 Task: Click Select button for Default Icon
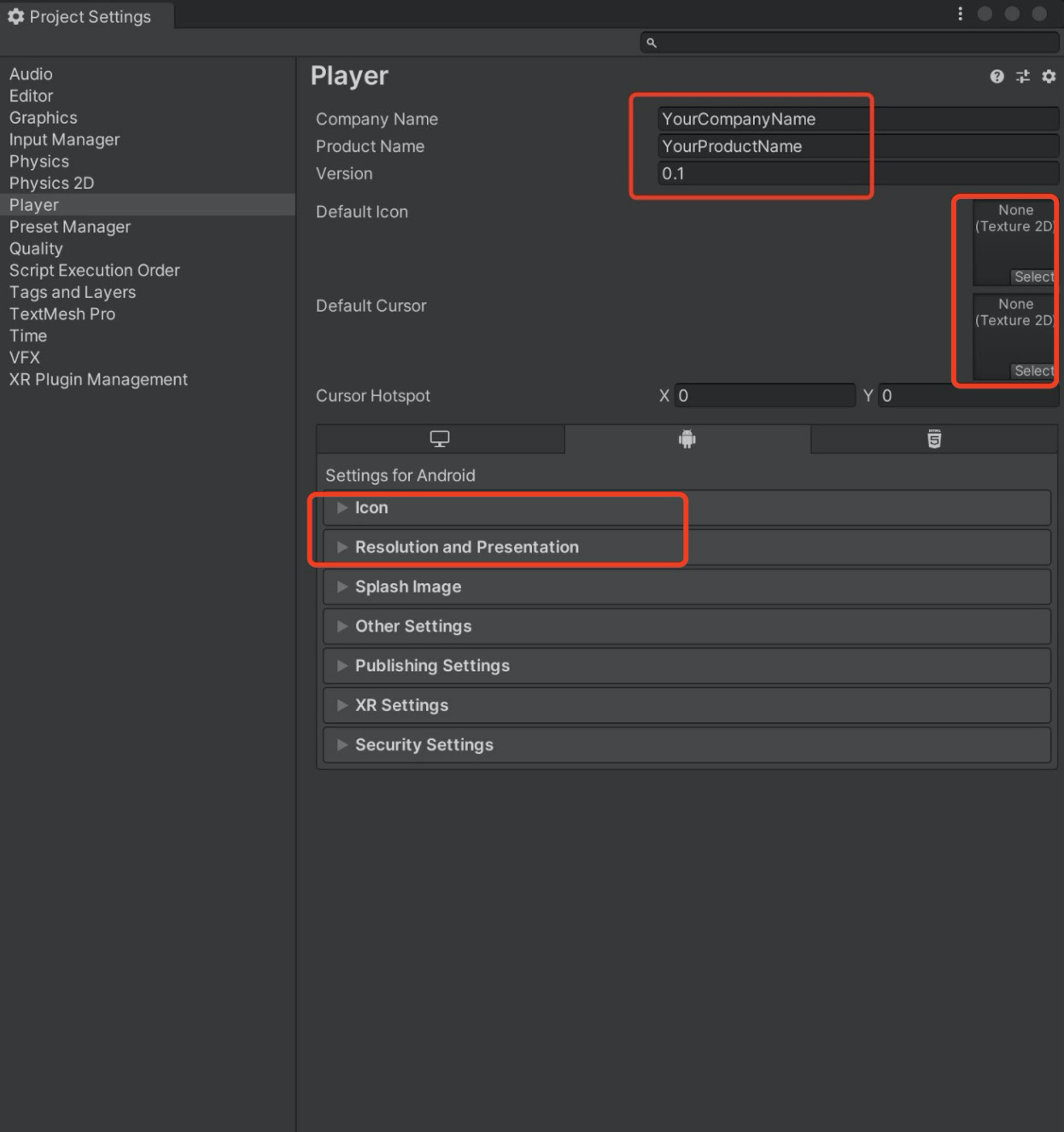(x=1033, y=277)
